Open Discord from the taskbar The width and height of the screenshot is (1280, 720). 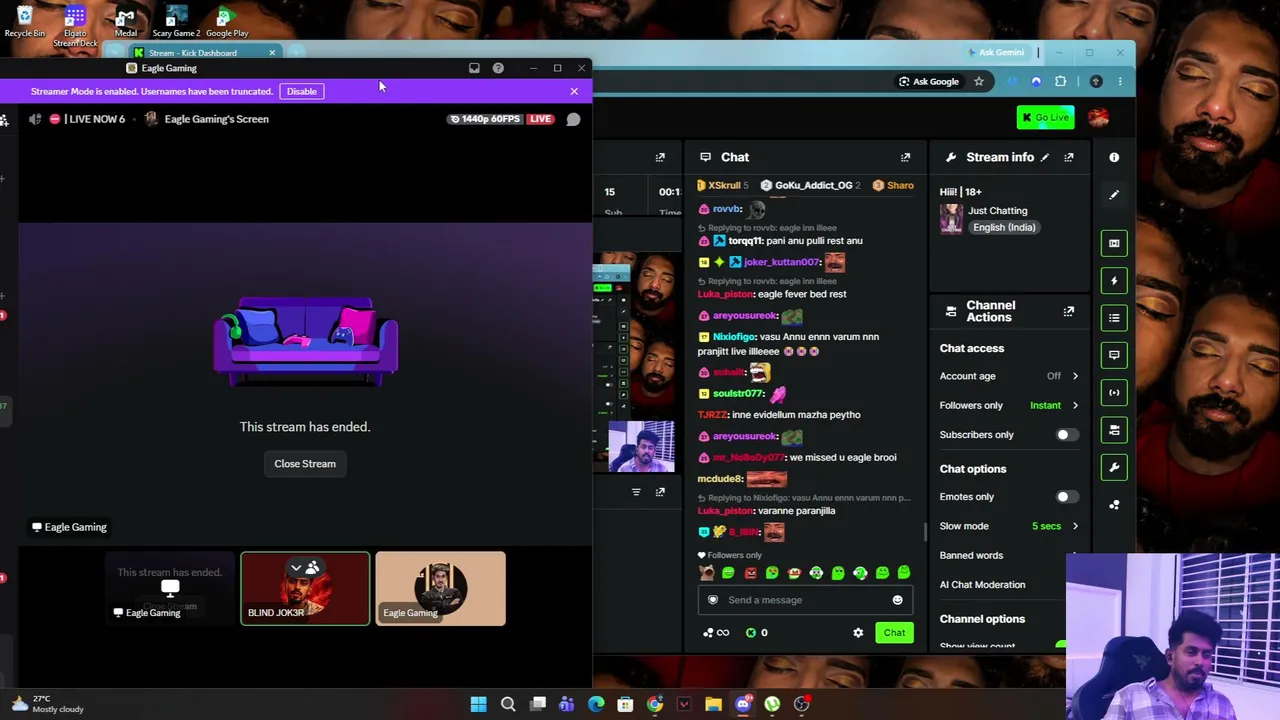tap(743, 704)
